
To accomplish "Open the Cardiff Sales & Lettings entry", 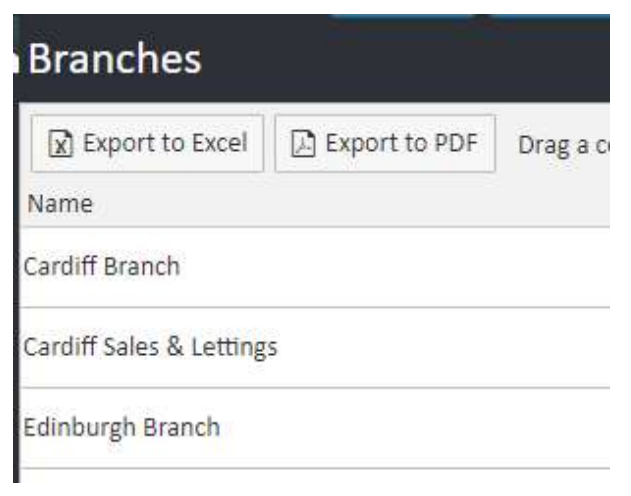I will [x=152, y=347].
